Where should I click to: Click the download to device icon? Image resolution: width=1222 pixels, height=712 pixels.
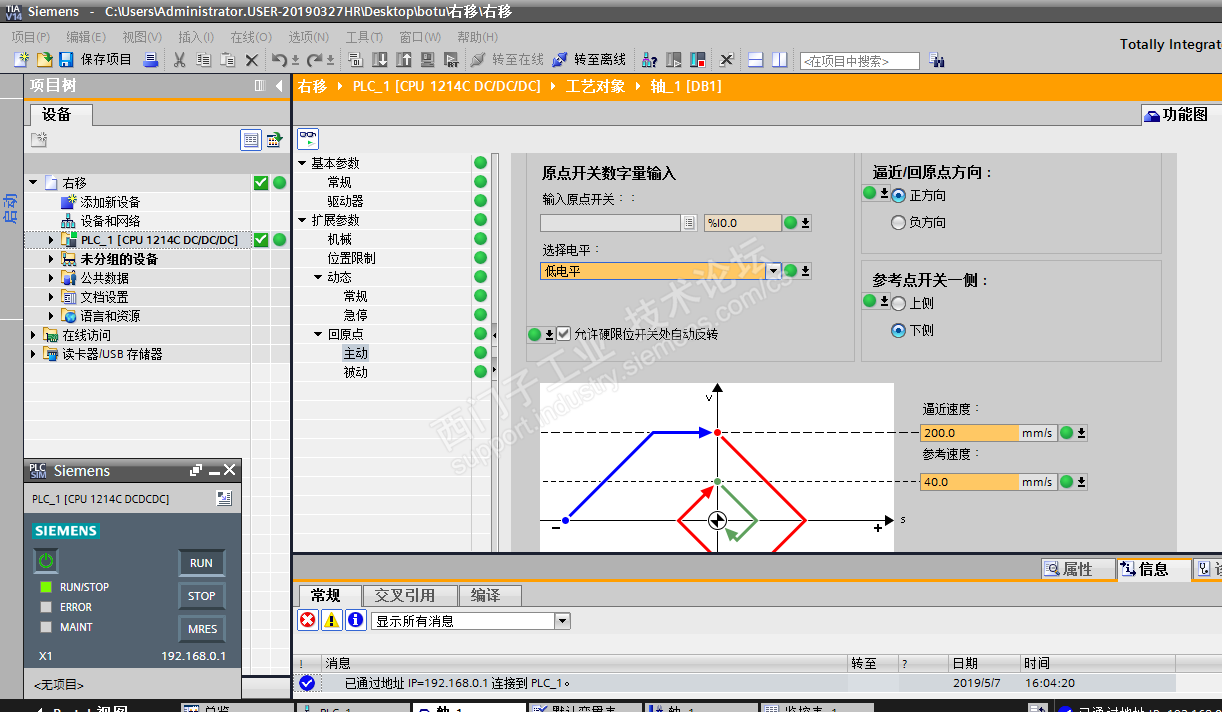(x=381, y=60)
